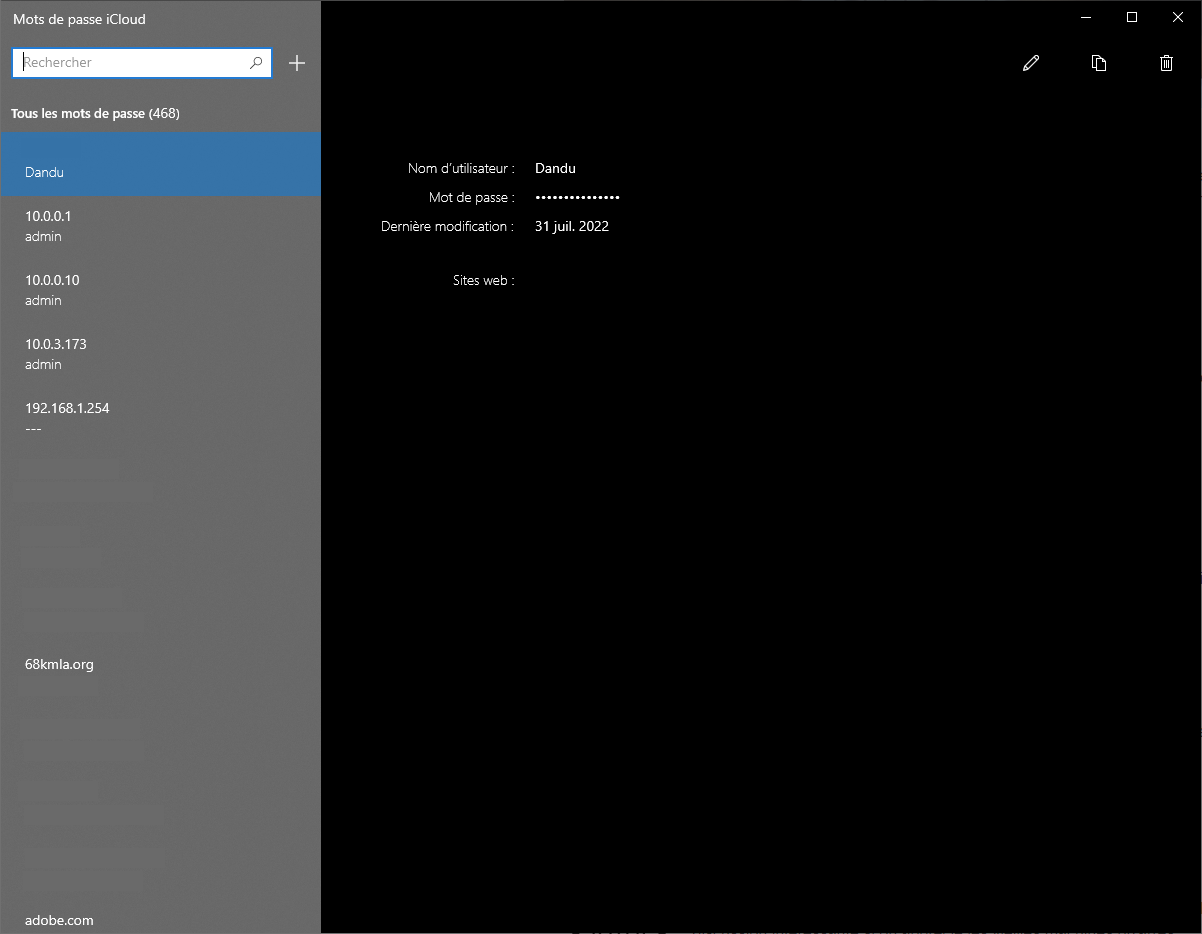The image size is (1202, 934).
Task: Select the 192.168.1.254 entry
Action: coord(160,419)
